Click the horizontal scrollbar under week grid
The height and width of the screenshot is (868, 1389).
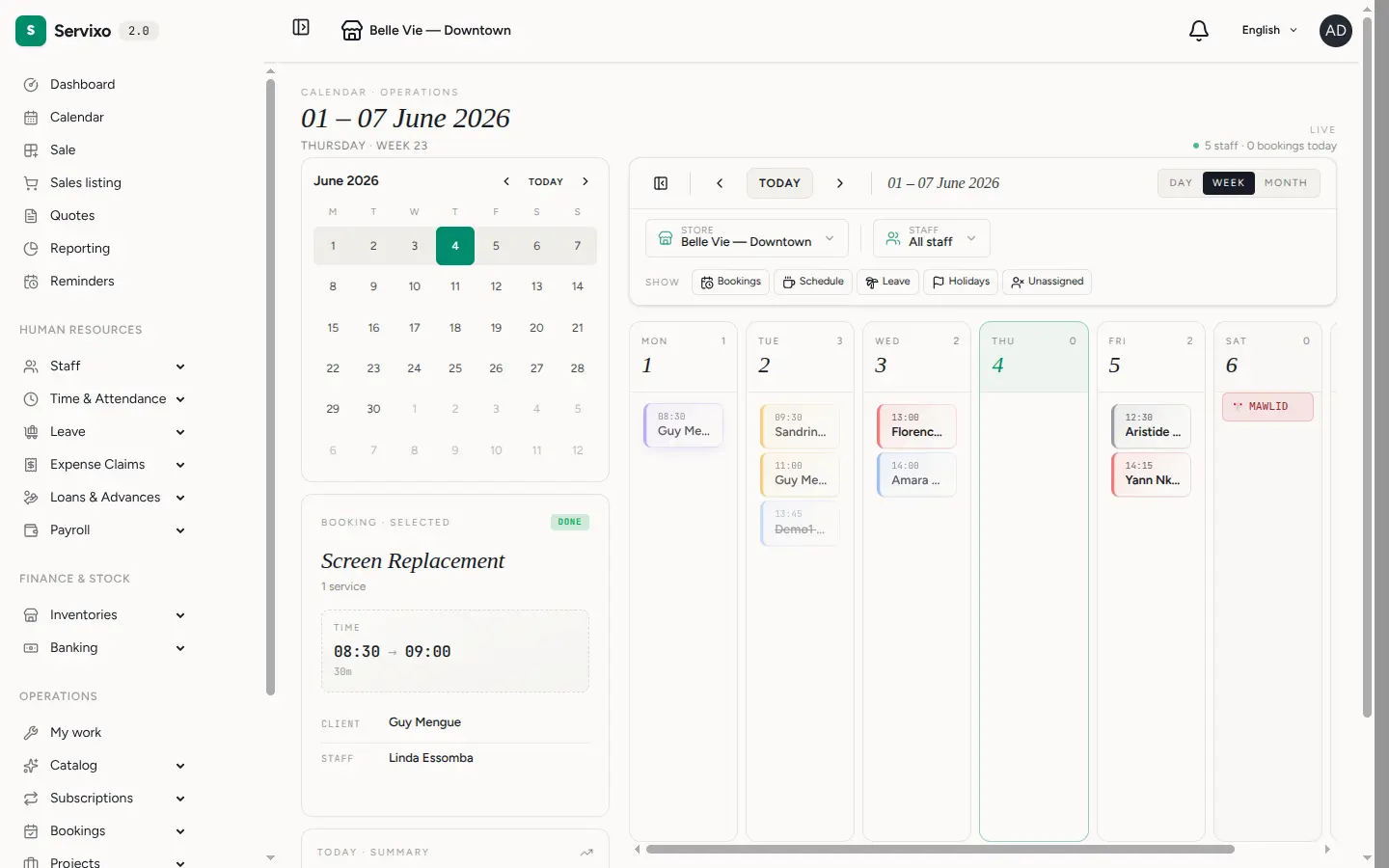940,850
